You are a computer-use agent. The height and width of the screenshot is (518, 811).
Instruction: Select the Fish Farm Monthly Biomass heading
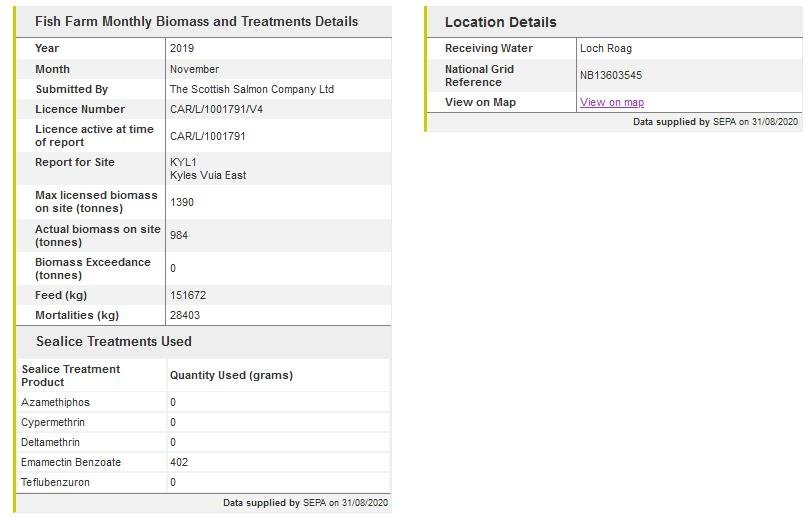196,21
